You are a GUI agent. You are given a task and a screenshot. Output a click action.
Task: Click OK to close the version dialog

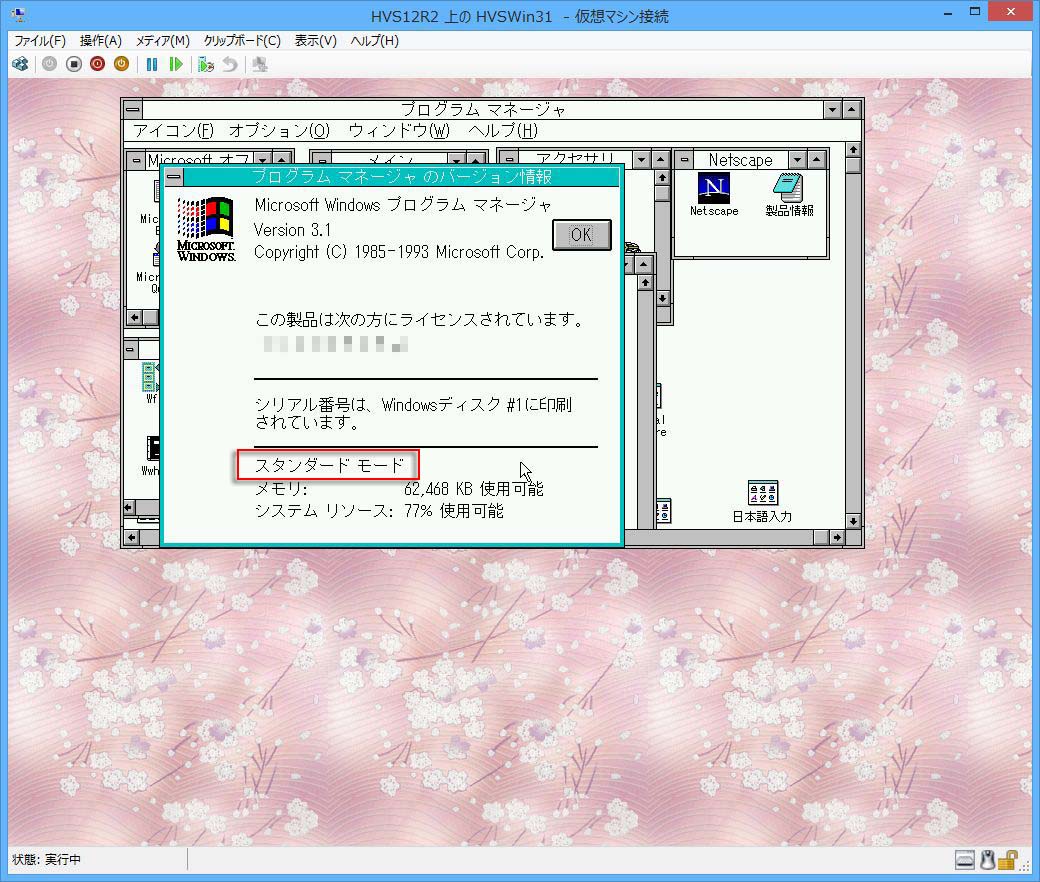tap(582, 235)
